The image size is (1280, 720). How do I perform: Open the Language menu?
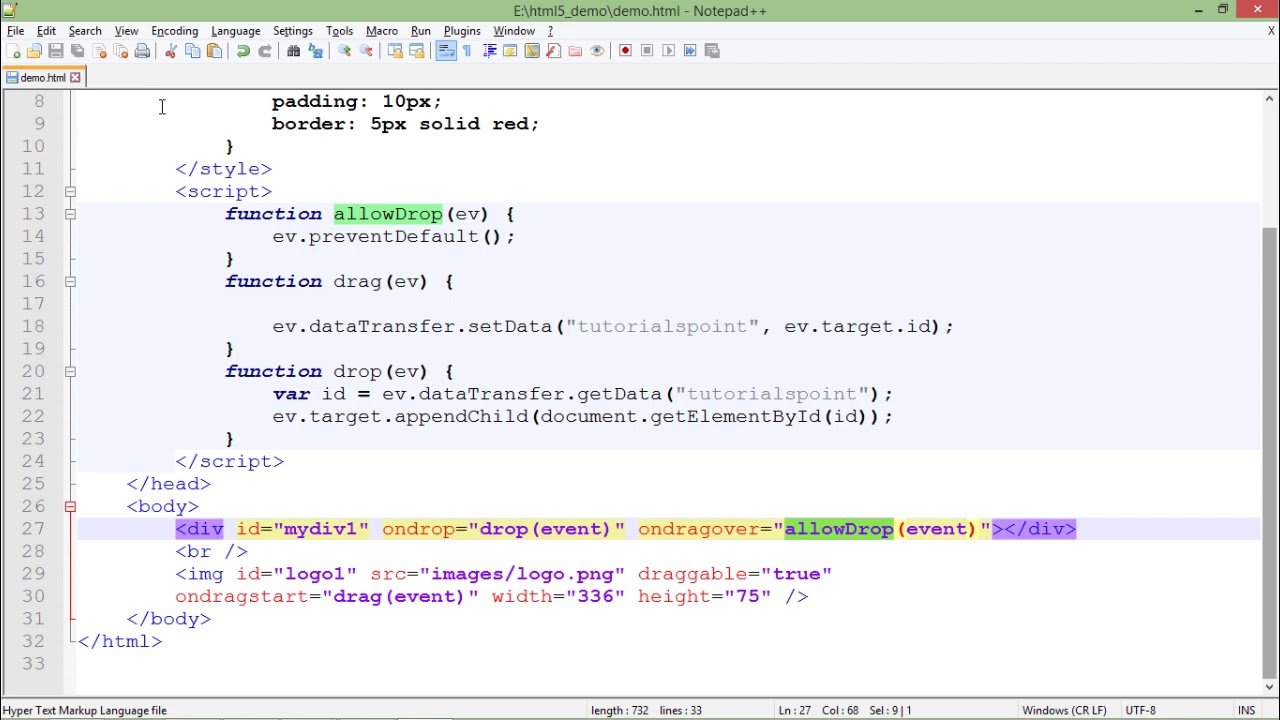(x=236, y=31)
